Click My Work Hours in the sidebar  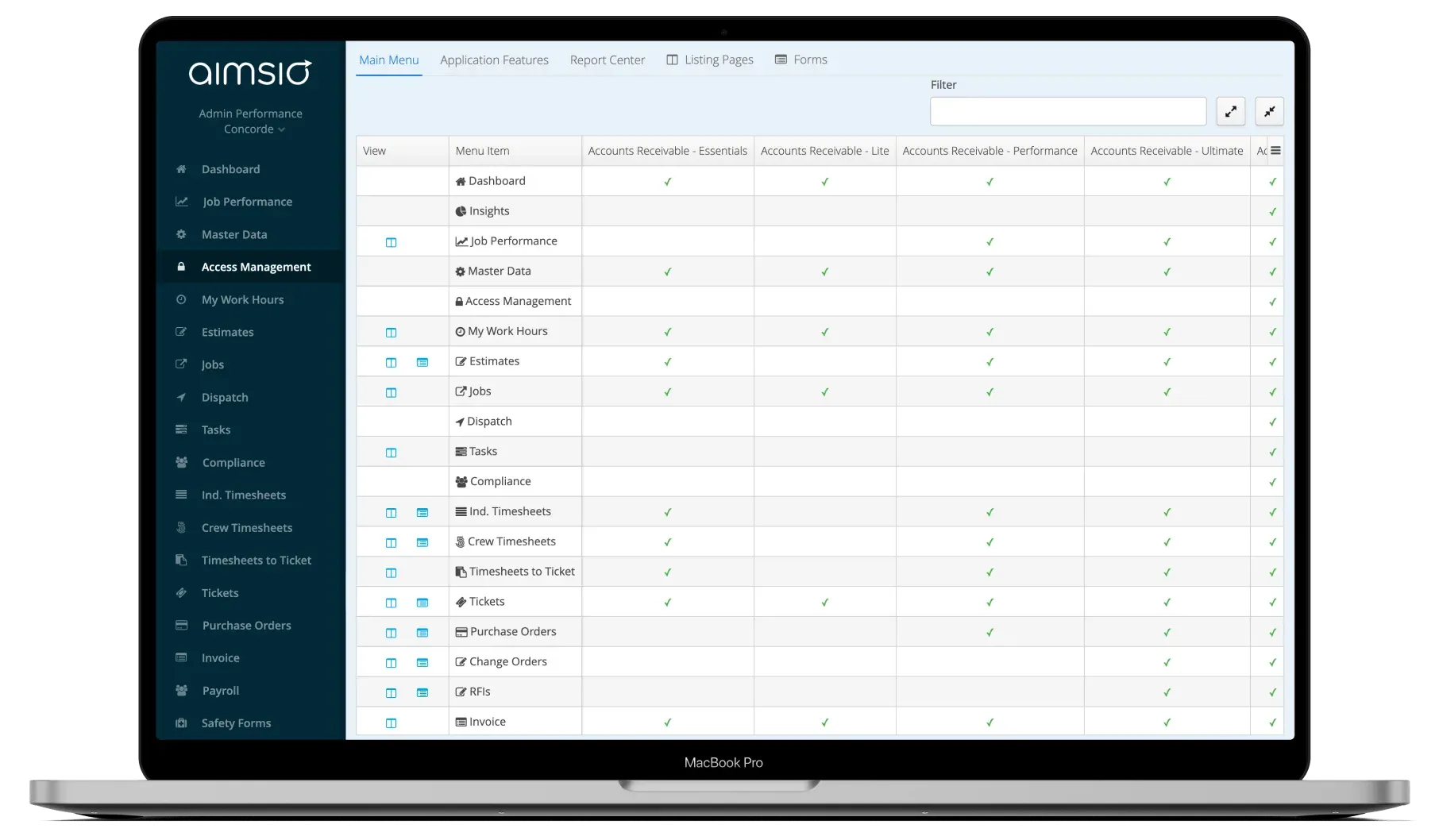click(242, 299)
